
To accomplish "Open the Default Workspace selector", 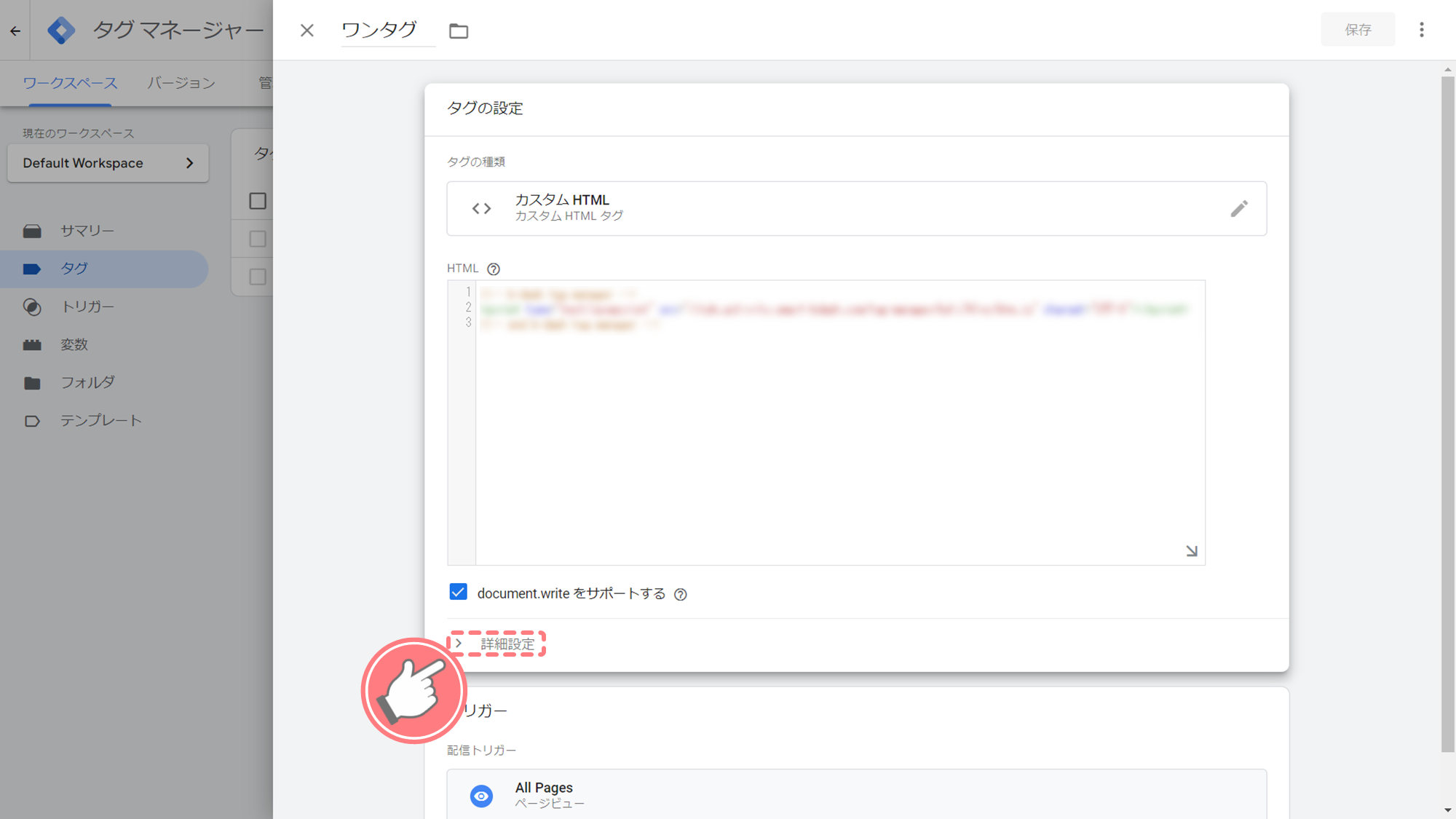I will pyautogui.click(x=108, y=163).
